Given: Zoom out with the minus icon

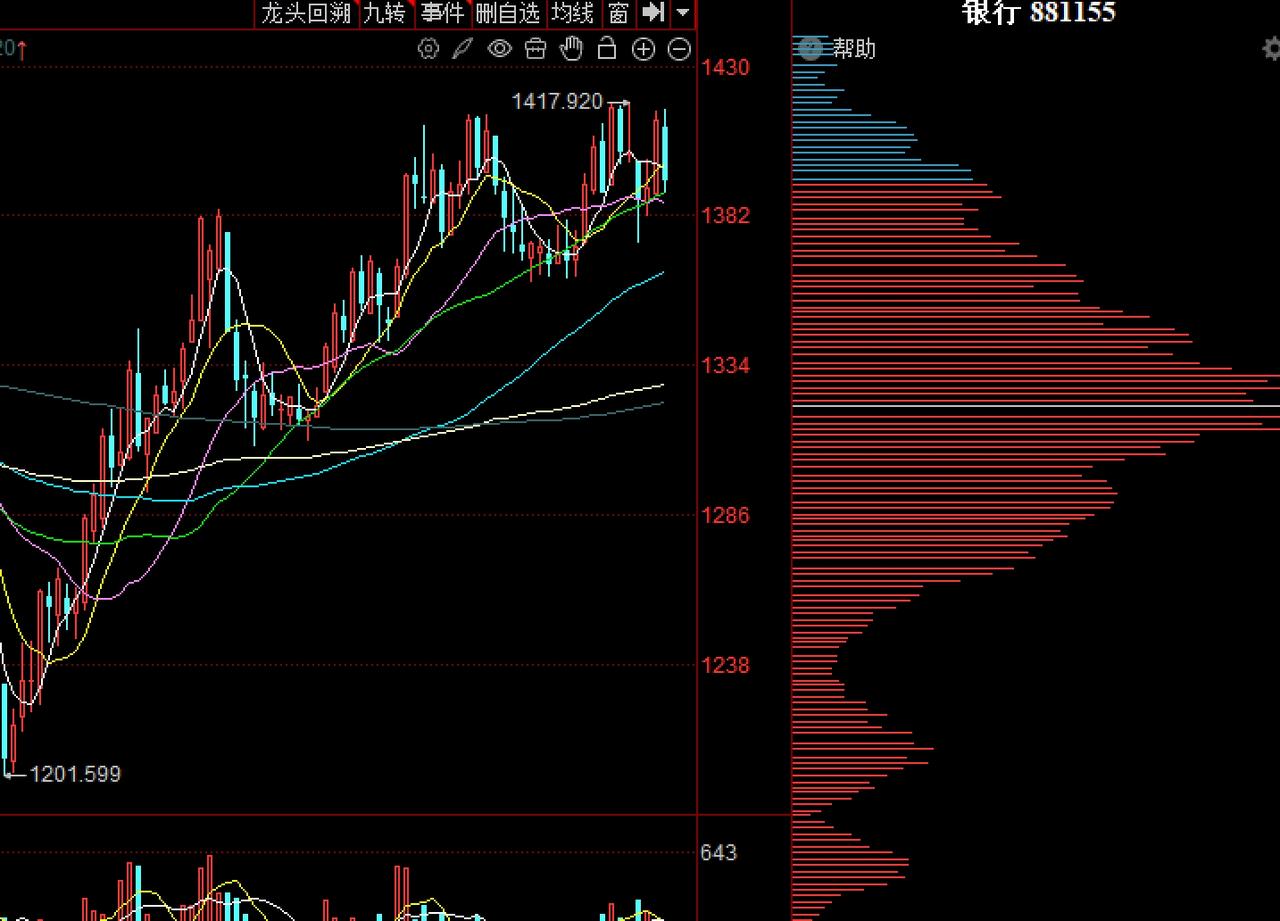Looking at the screenshot, I should (679, 49).
